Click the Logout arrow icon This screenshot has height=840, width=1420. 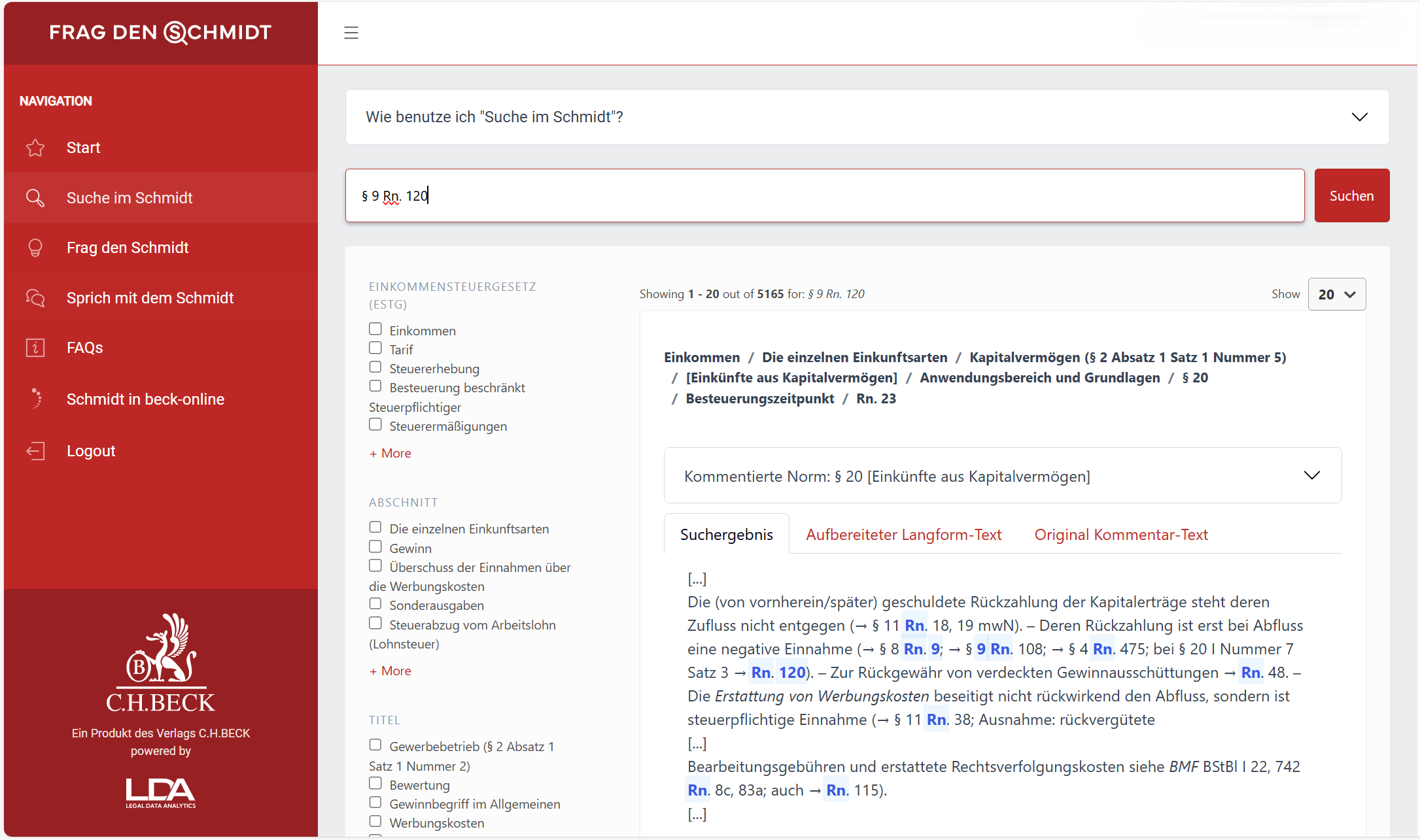(x=35, y=451)
